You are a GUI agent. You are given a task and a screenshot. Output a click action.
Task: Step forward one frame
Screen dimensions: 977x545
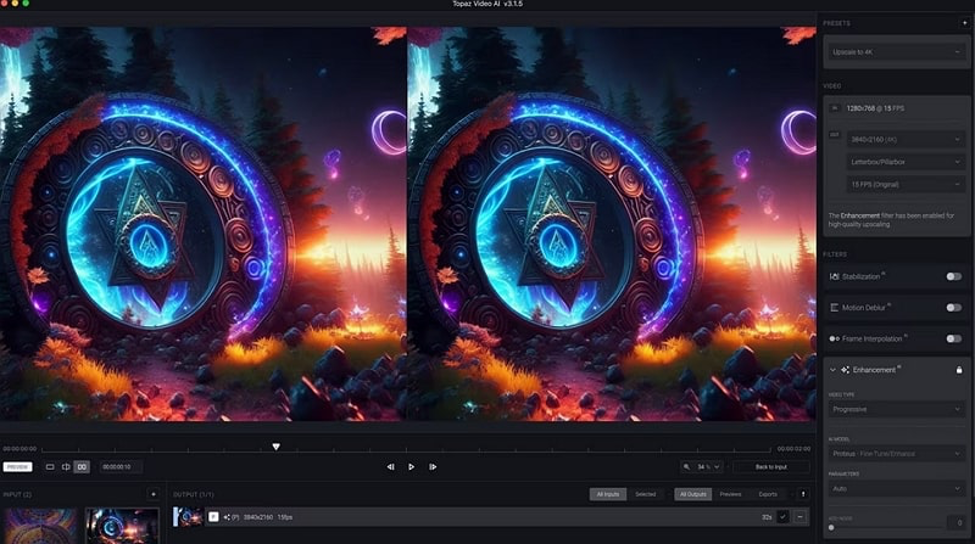[432, 467]
